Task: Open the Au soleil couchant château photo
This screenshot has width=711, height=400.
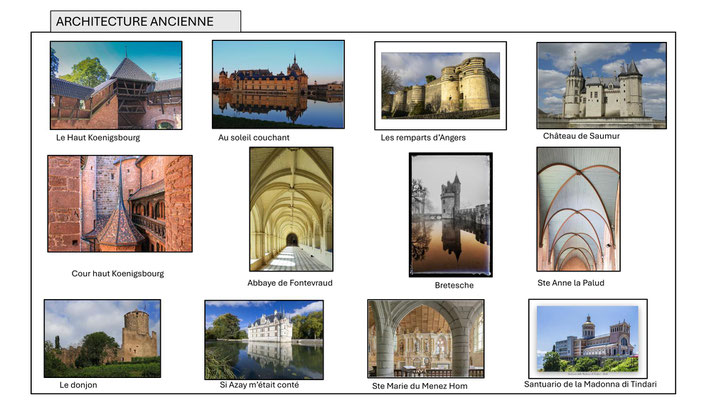Action: tap(278, 84)
